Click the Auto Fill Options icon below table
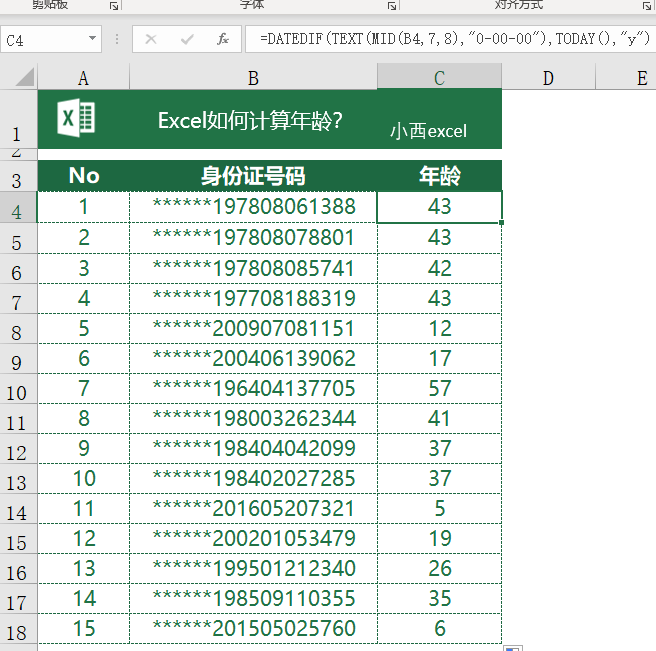Viewport: 656px width, 651px height. click(x=512, y=648)
